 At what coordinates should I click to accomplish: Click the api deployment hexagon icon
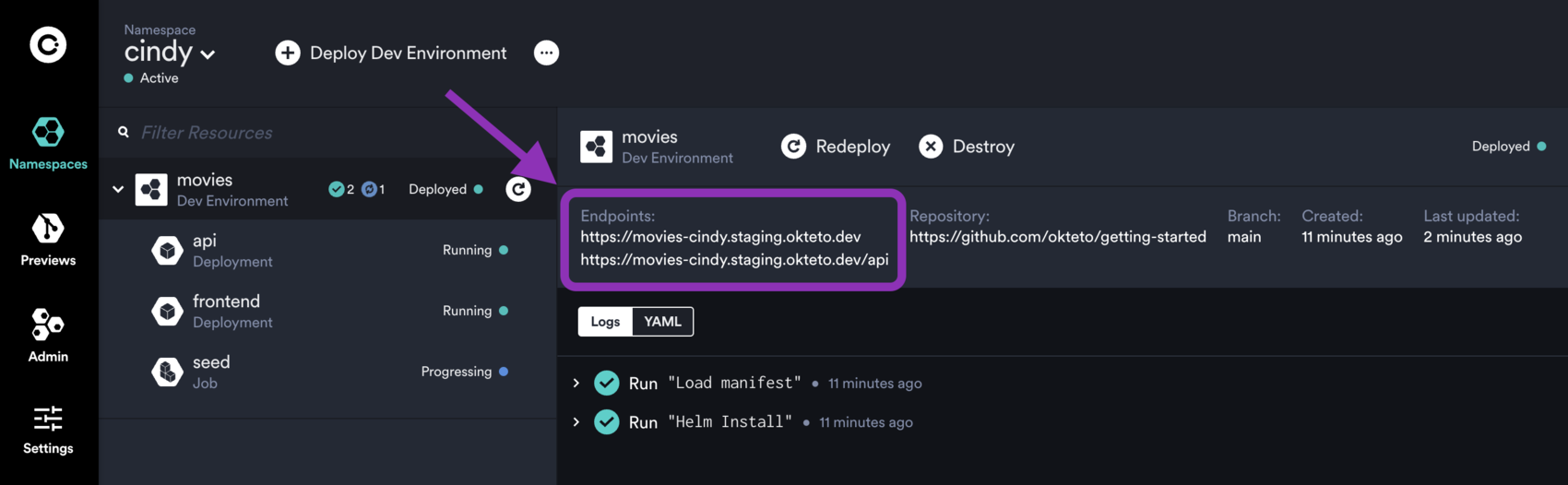[x=167, y=250]
